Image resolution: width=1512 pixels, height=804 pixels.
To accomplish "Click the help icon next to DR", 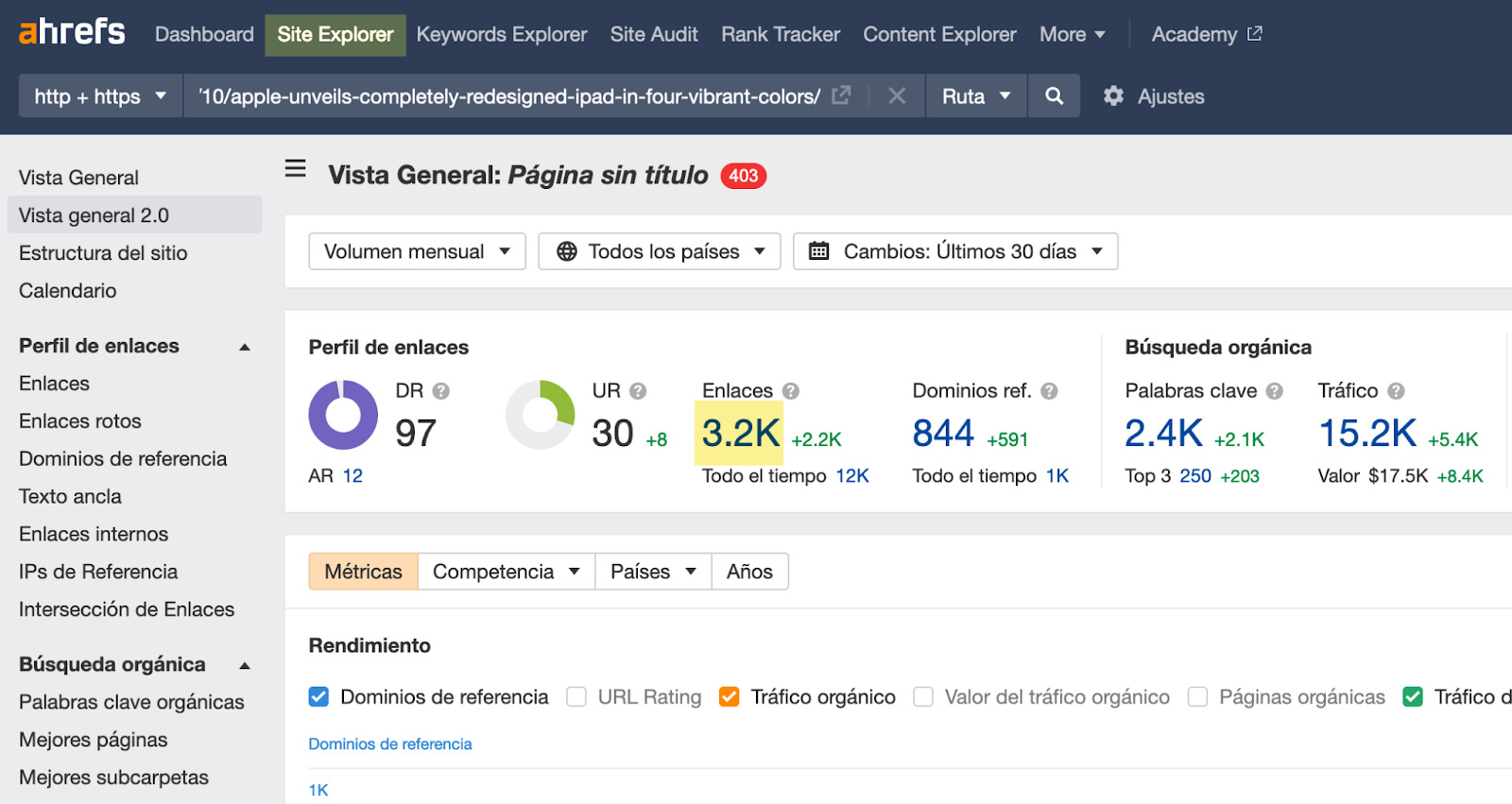I will [x=441, y=391].
